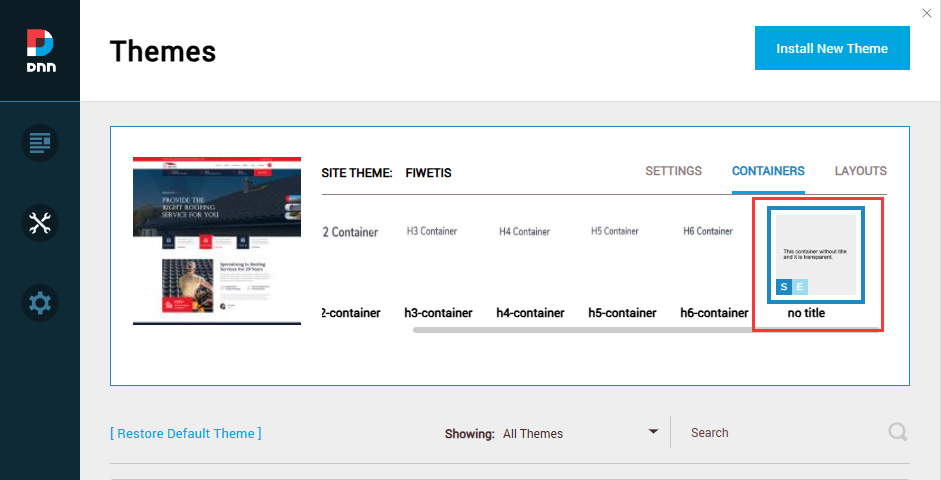Switch to the Settings tab

(x=673, y=171)
